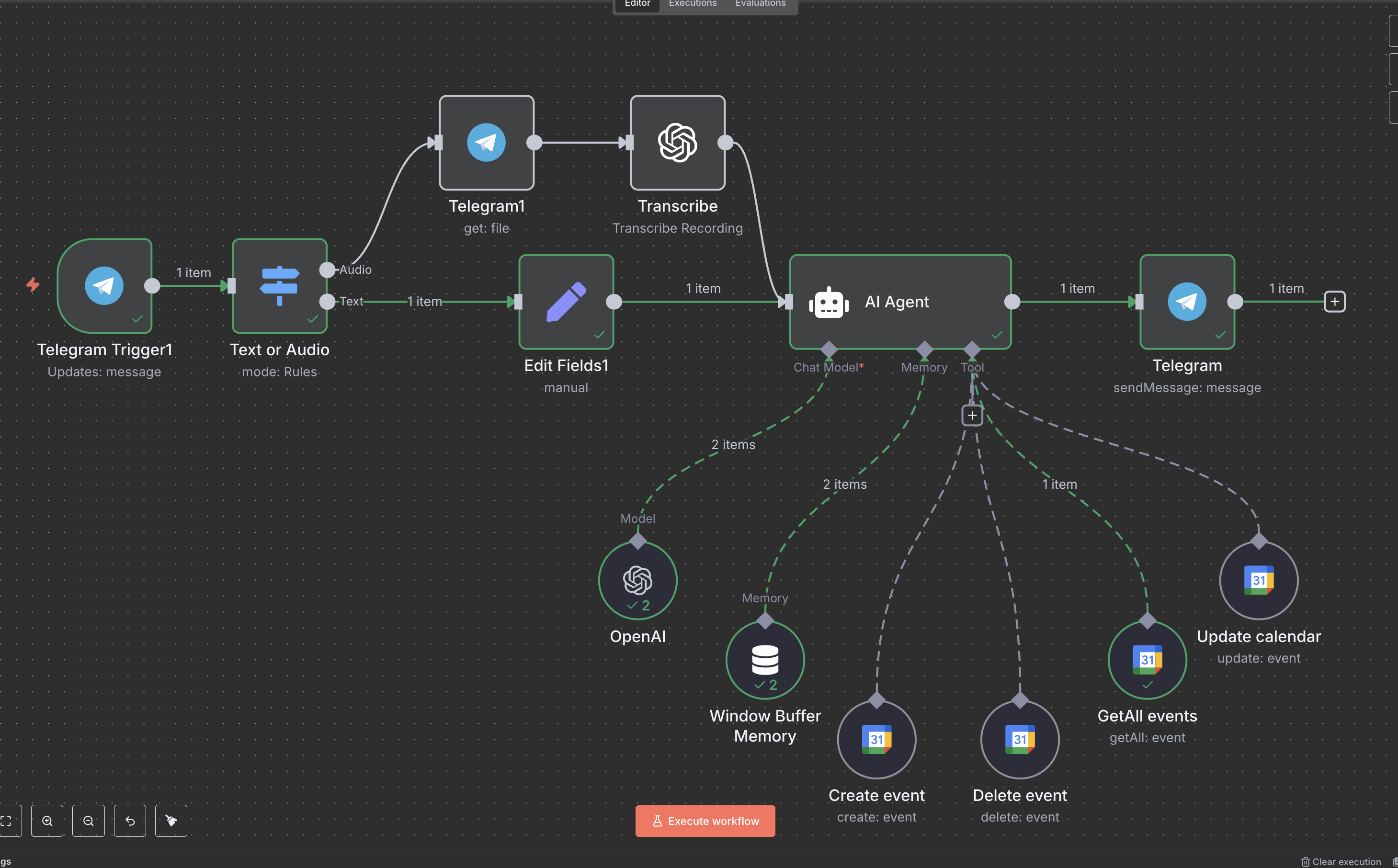Switch to the Executions tab
1398x868 pixels.
693,4
